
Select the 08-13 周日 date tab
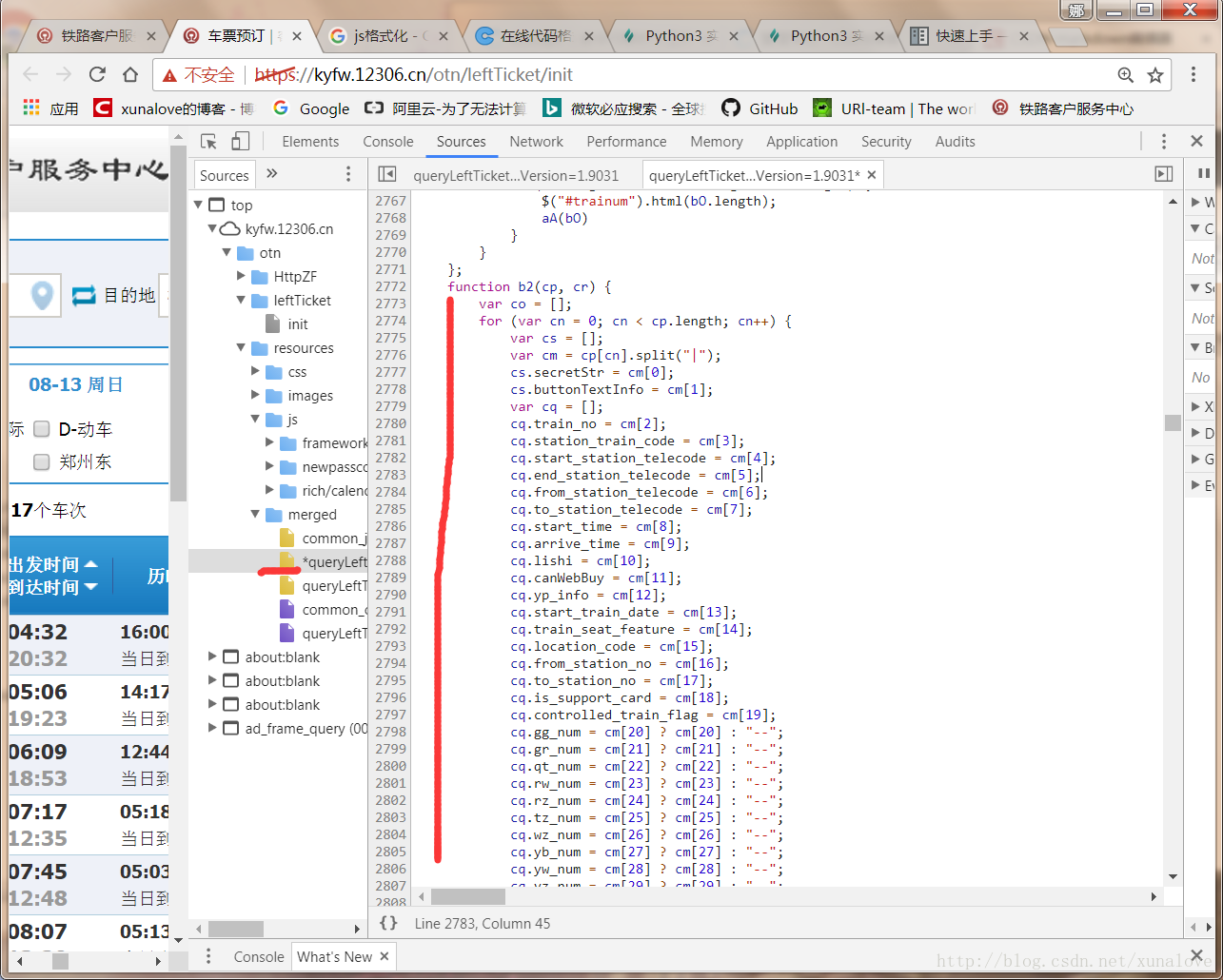[x=76, y=384]
